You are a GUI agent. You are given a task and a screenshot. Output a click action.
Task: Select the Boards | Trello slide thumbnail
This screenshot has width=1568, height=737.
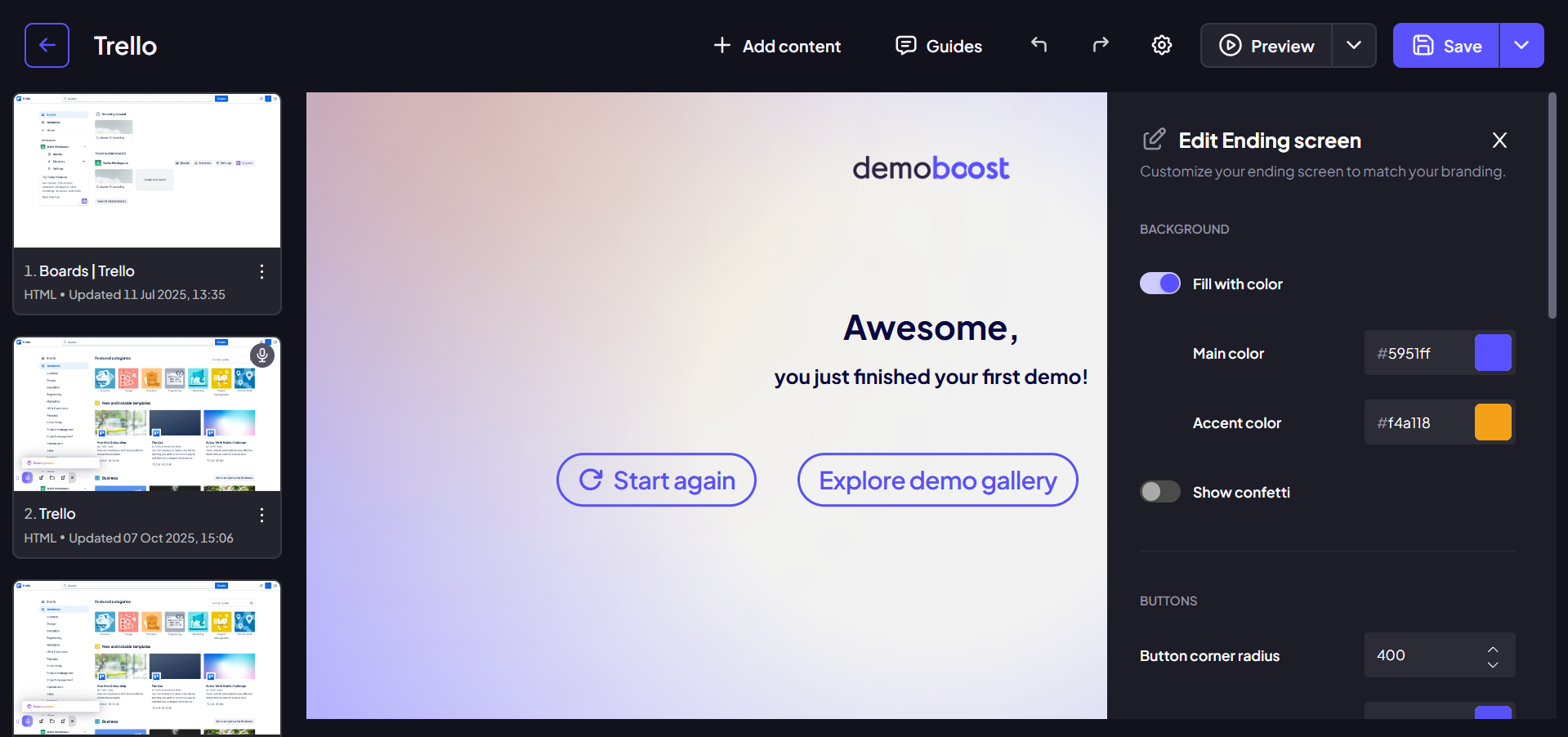147,171
